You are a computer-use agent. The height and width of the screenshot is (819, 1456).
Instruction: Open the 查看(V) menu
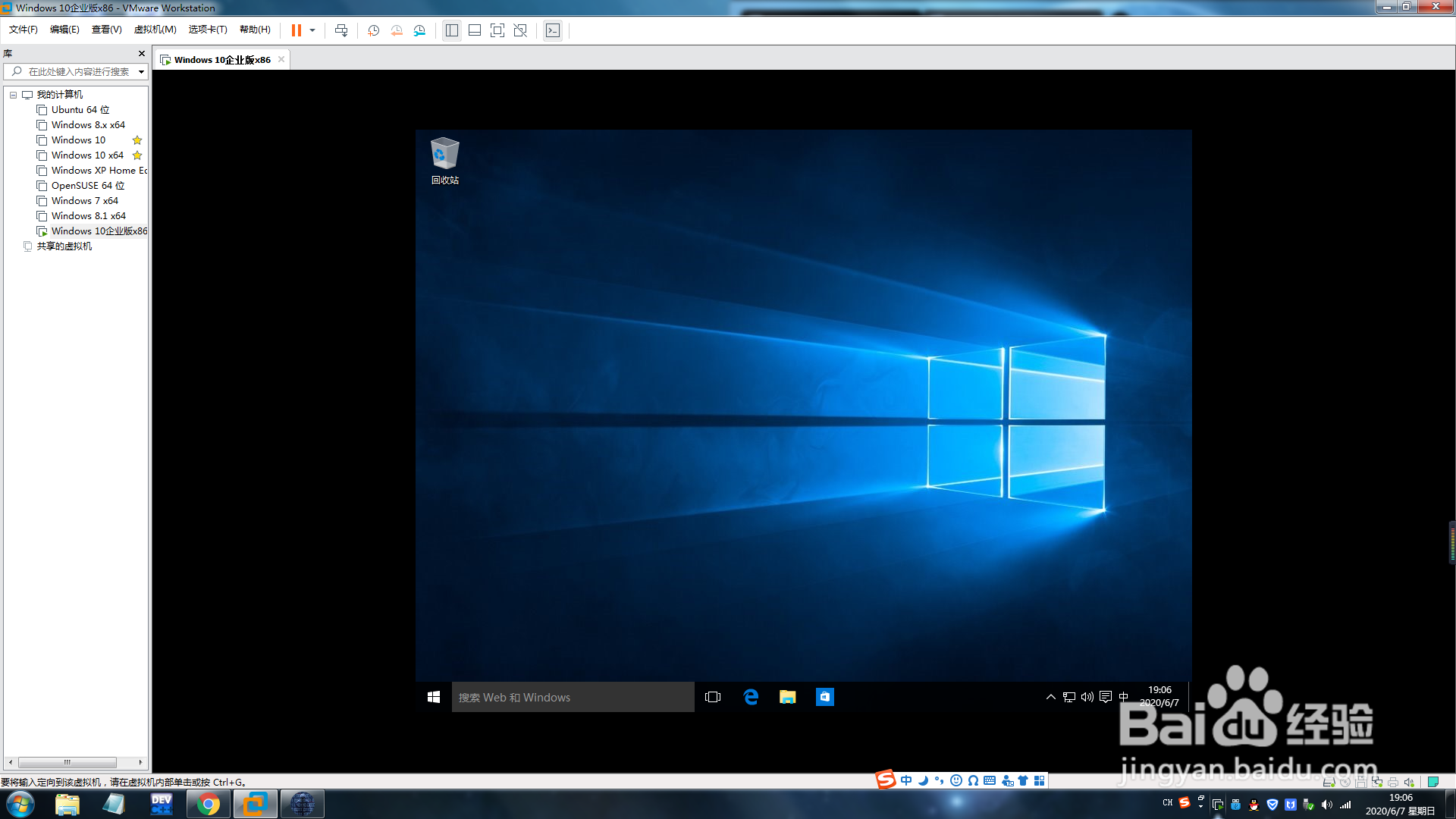[x=107, y=30]
